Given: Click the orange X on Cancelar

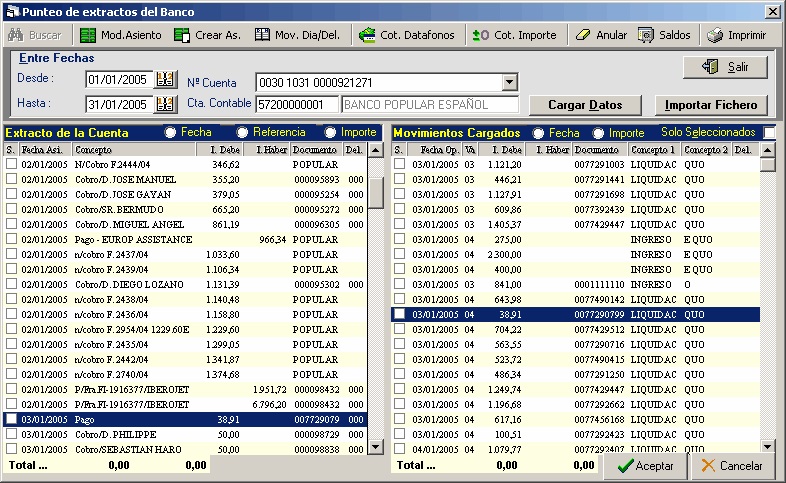Looking at the screenshot, I should tap(708, 465).
